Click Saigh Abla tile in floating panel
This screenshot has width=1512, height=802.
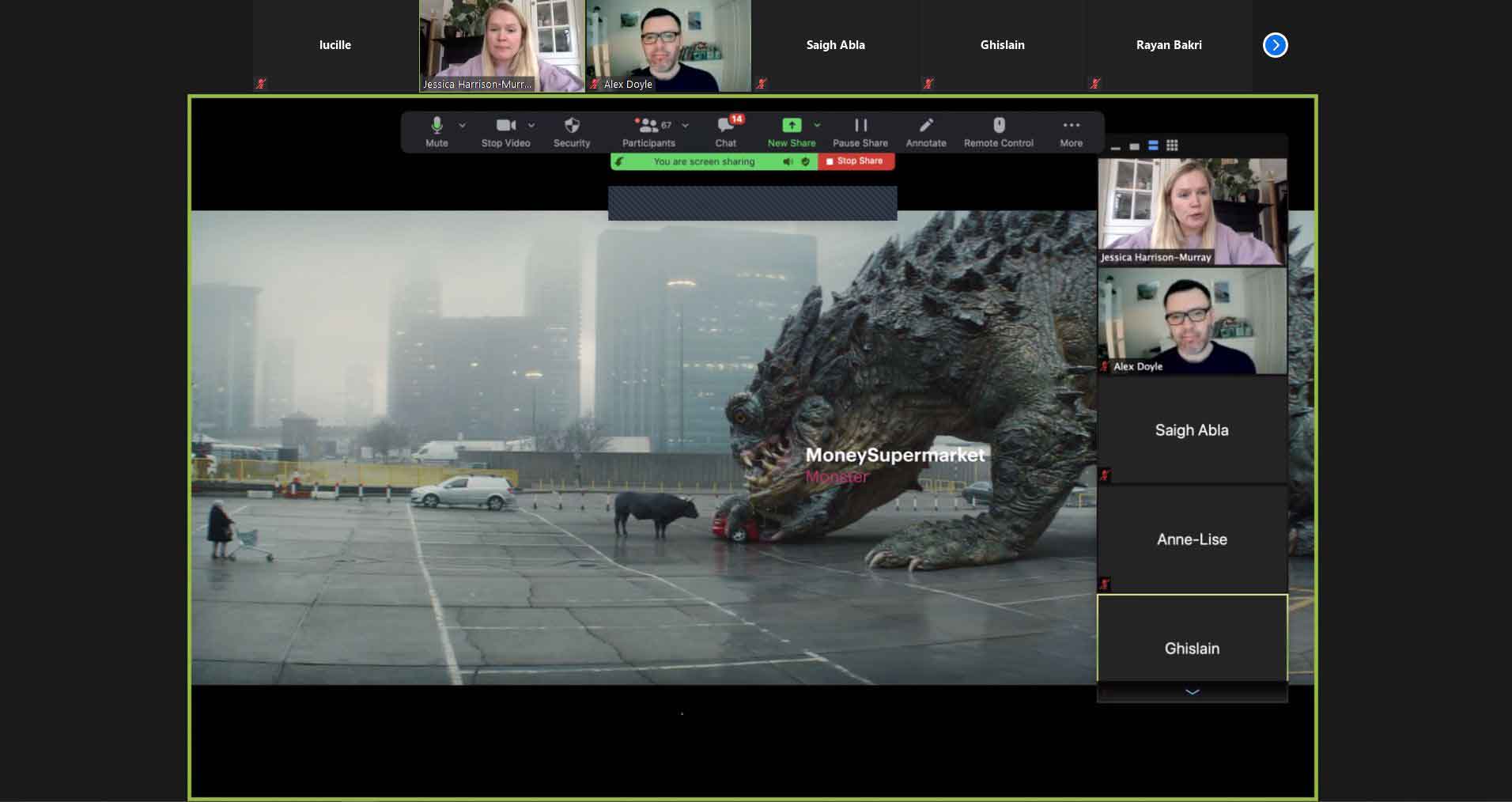[x=1192, y=429]
